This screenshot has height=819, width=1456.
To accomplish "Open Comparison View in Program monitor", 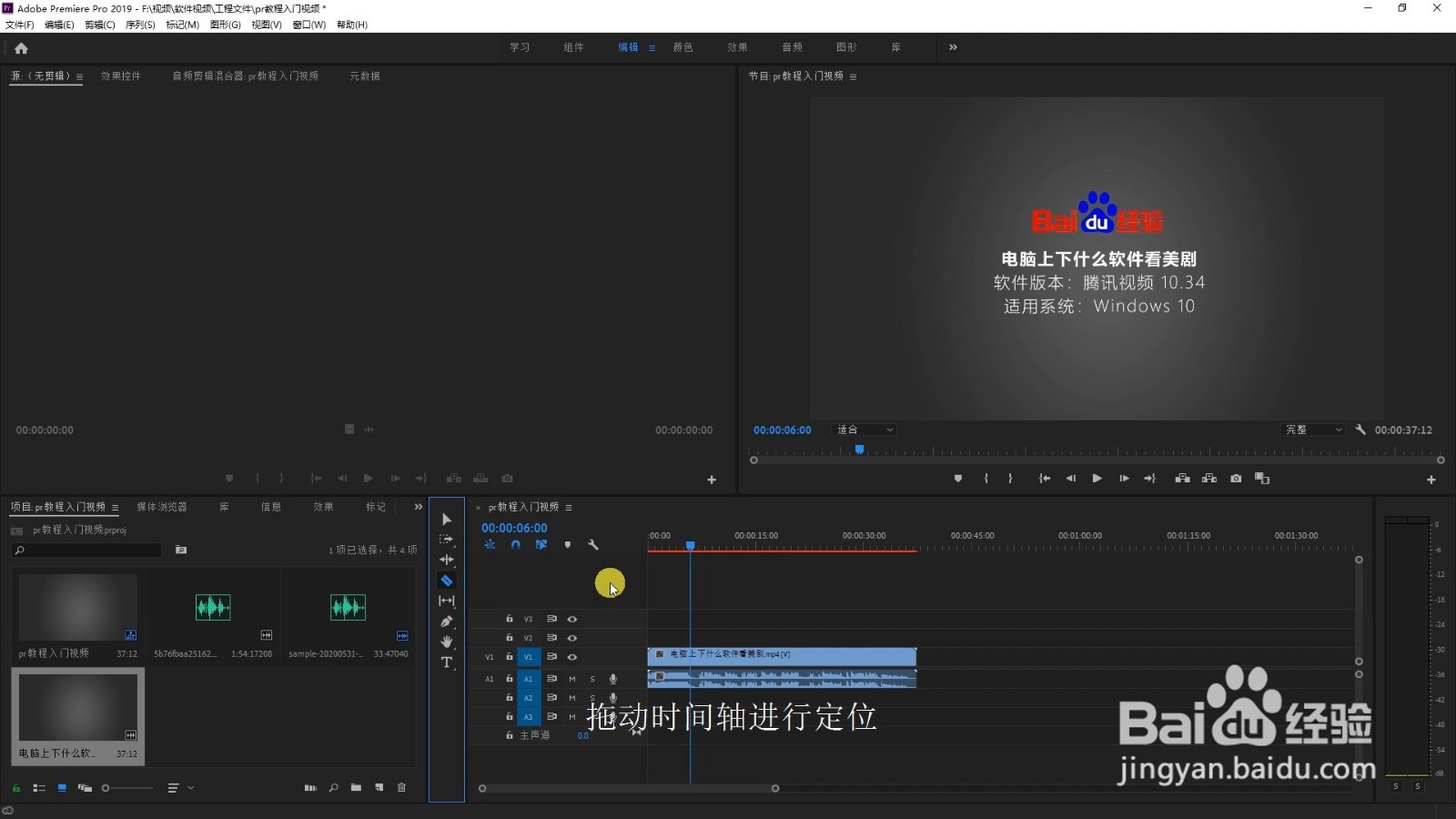I will tap(1262, 479).
